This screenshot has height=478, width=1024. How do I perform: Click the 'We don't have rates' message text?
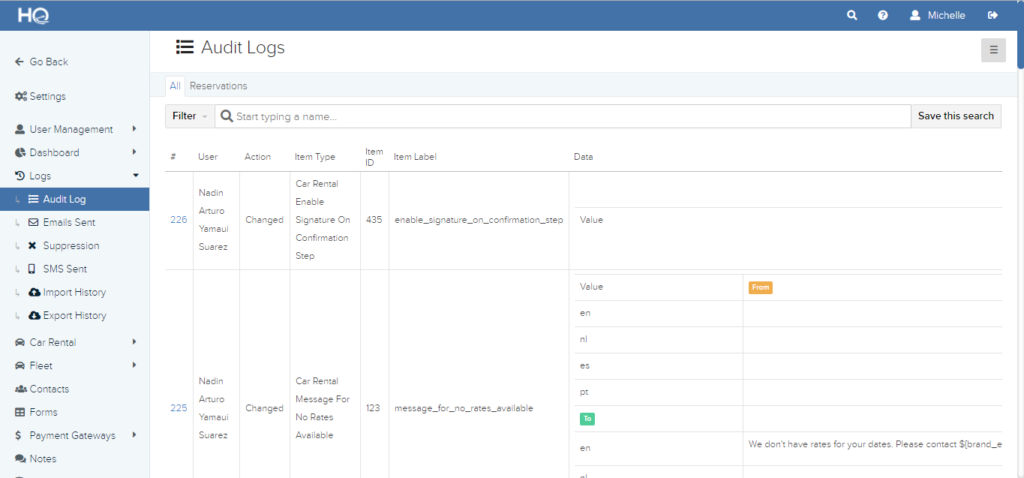[x=876, y=444]
